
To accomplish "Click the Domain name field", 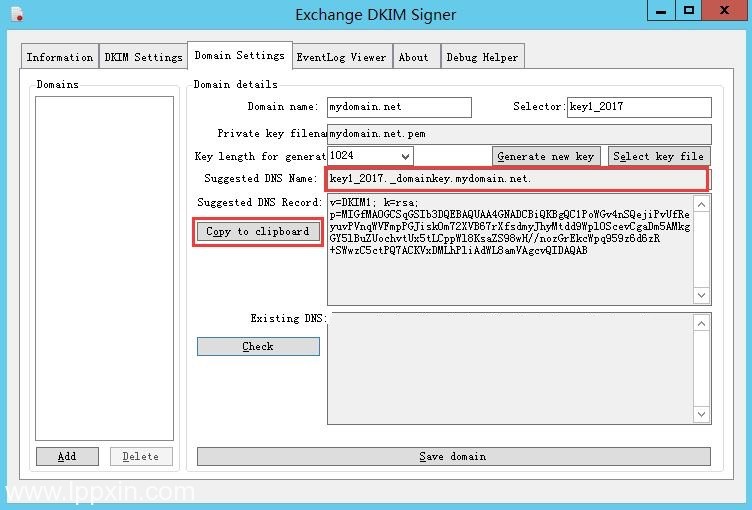I will click(399, 107).
